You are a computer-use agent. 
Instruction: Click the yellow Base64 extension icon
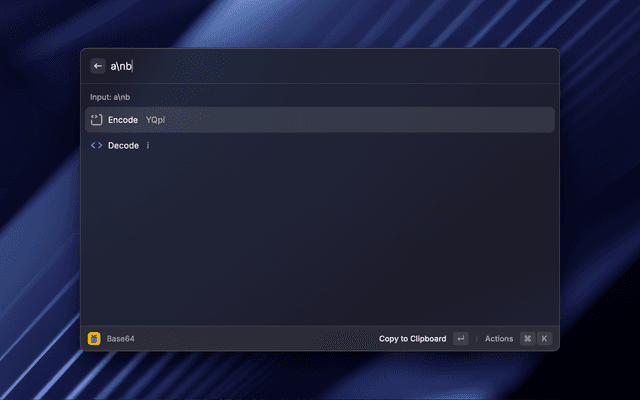[x=94, y=338]
